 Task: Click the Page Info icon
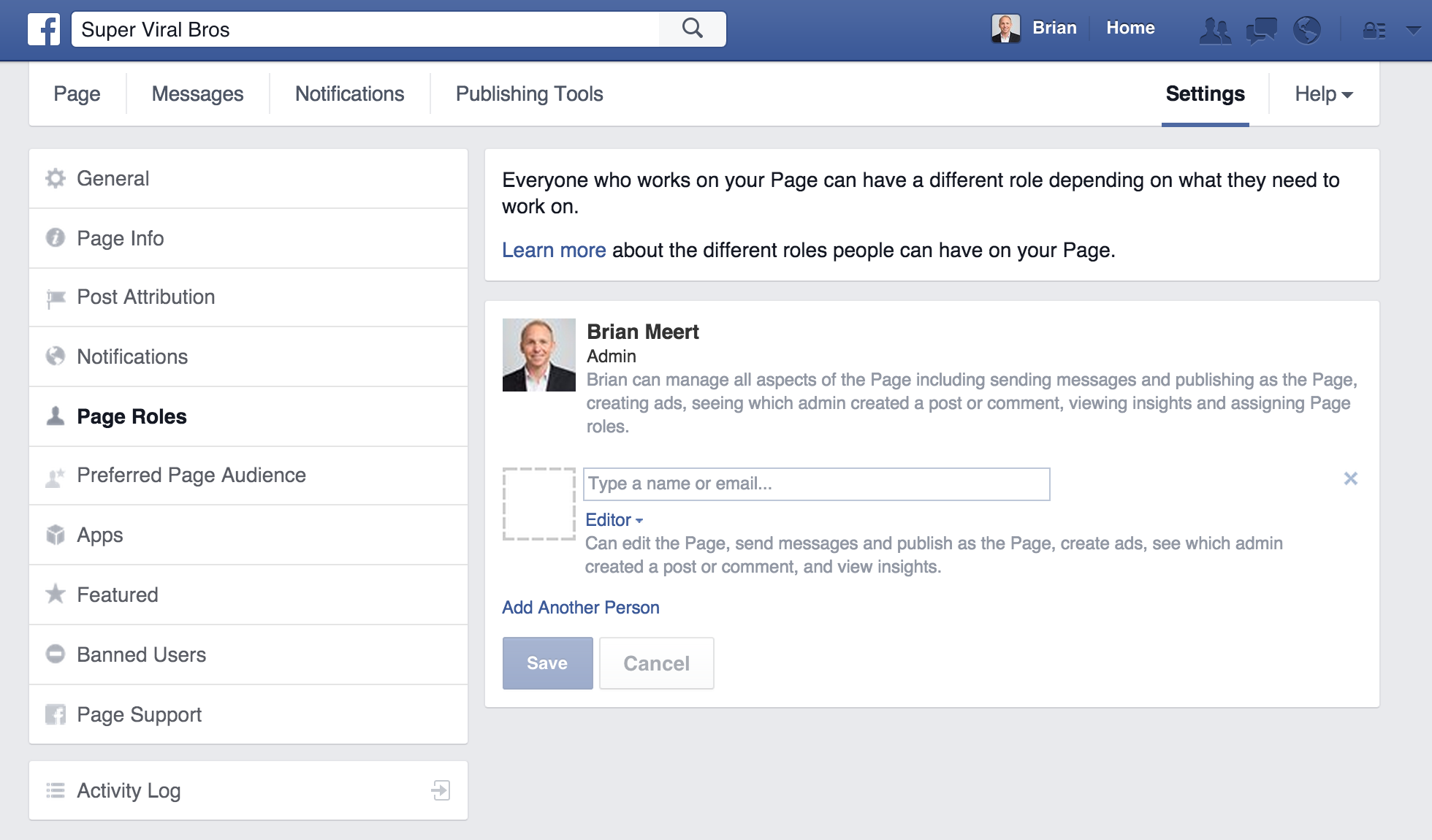pos(56,238)
